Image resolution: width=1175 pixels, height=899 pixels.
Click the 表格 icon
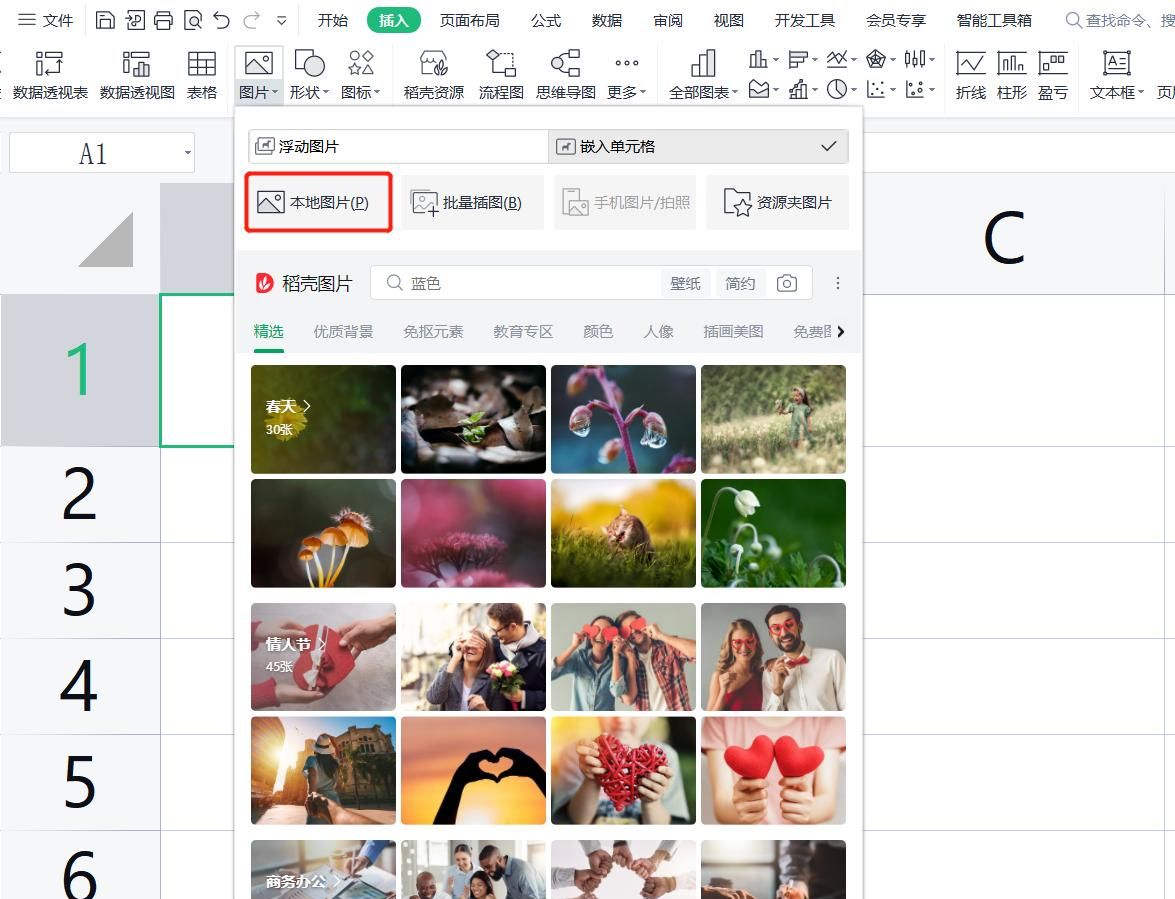202,75
